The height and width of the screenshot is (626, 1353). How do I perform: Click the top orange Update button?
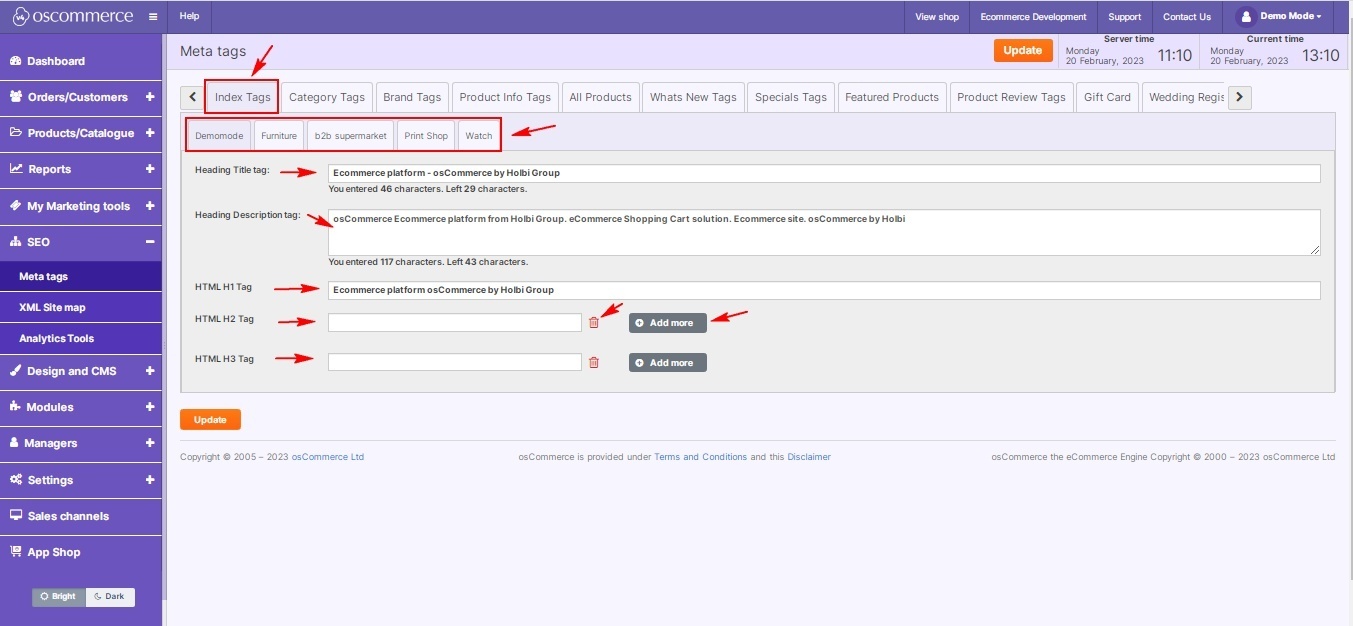1022,50
